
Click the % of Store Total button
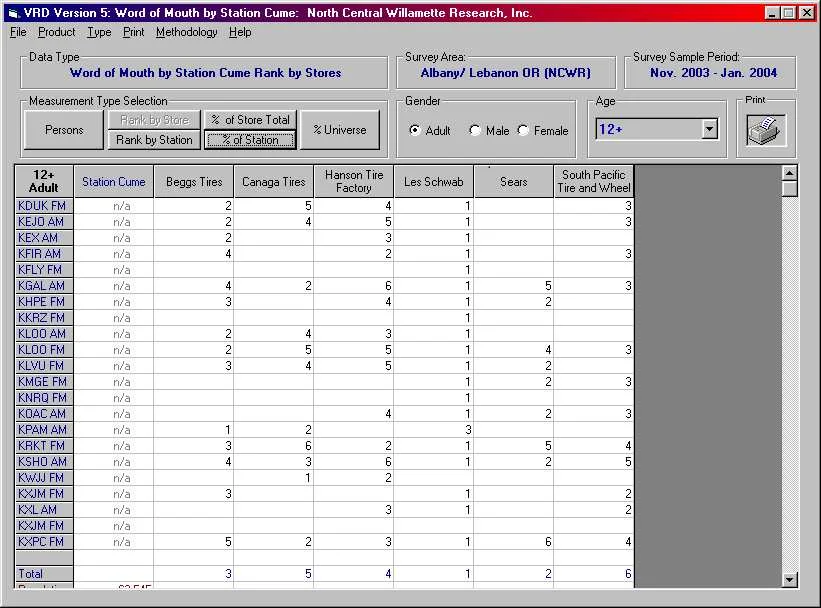pos(251,120)
